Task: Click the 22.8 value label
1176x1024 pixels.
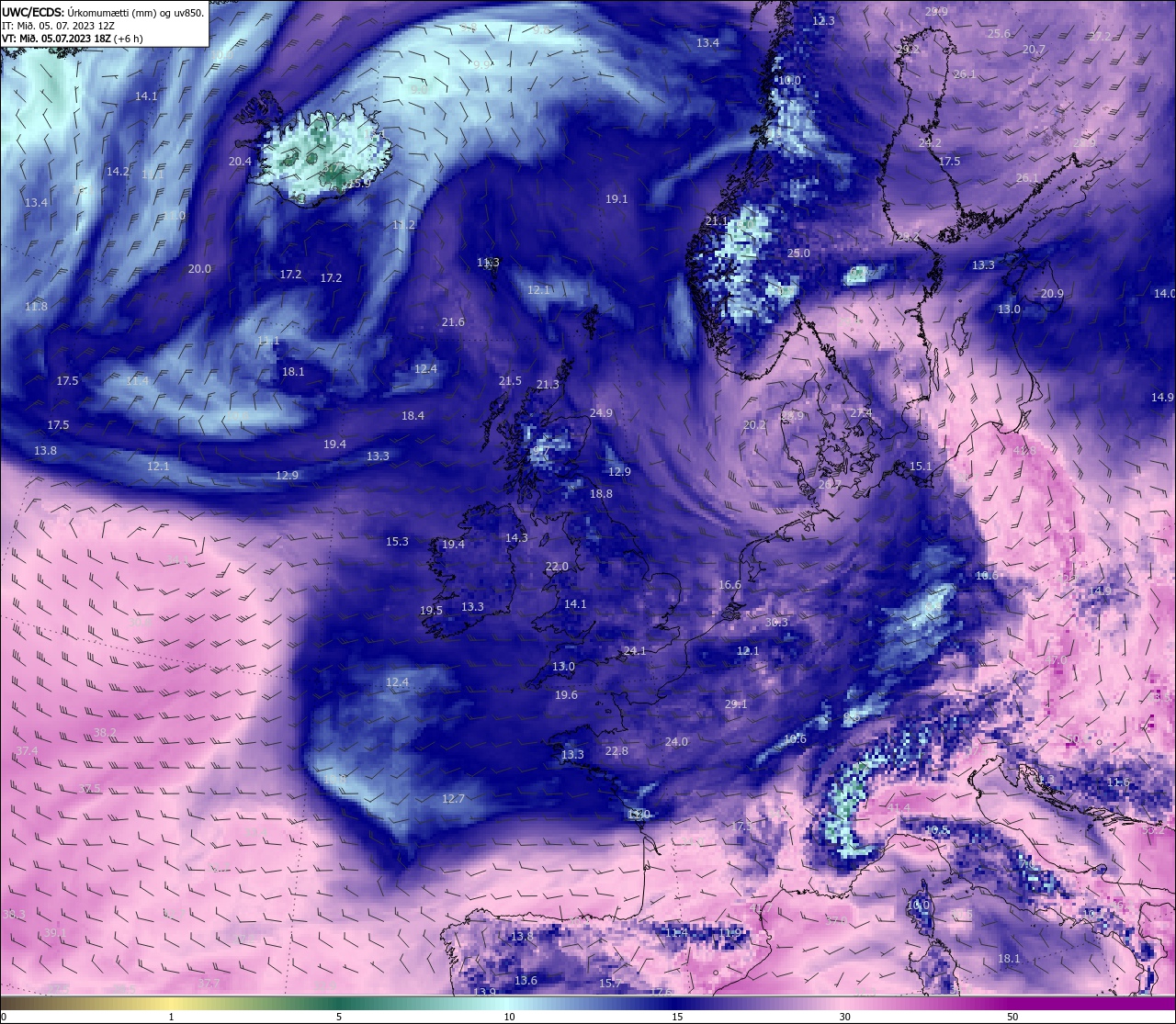Action: [x=616, y=751]
